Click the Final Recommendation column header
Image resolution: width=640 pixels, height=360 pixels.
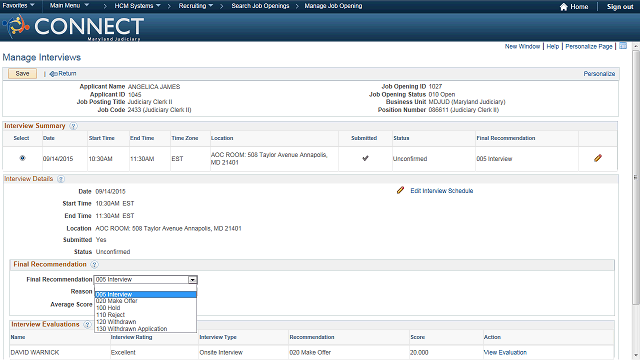point(506,138)
